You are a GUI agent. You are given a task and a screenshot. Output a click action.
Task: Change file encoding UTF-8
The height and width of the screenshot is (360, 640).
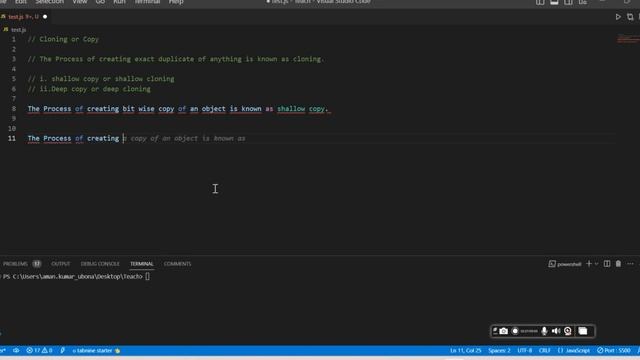524,350
